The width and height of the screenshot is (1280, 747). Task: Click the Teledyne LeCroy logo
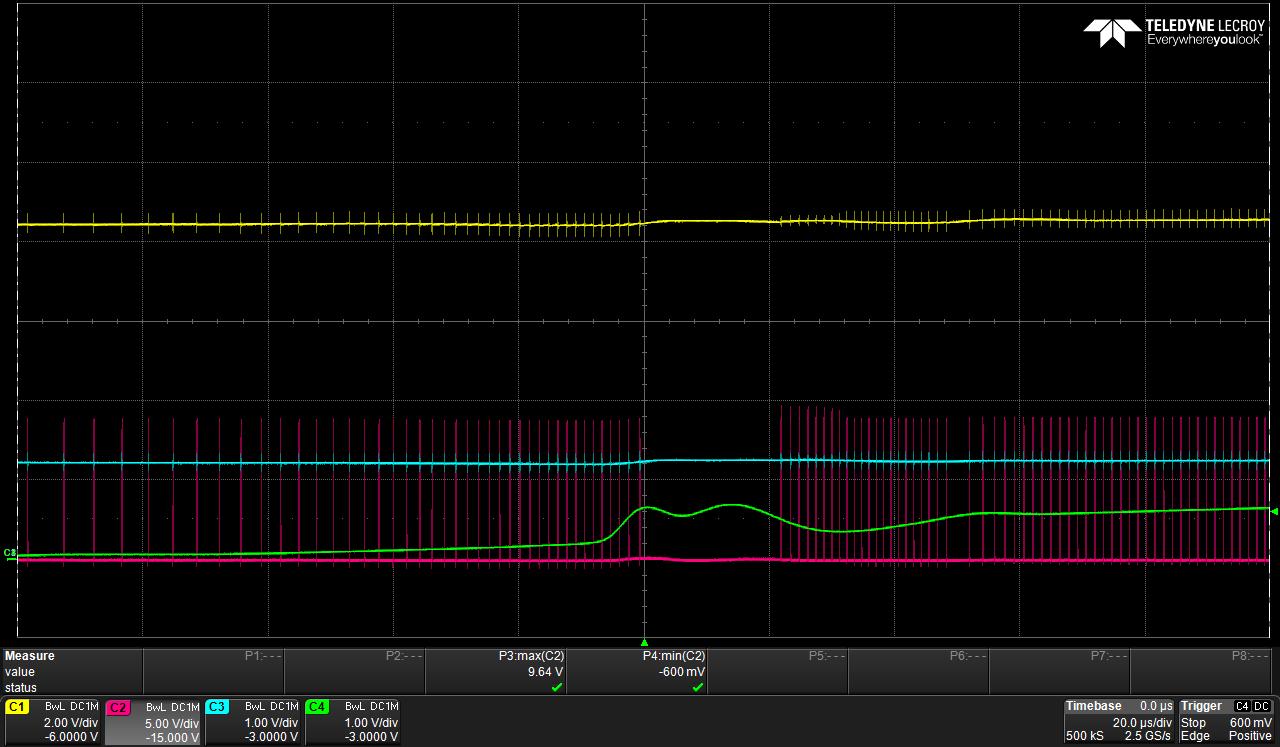pos(1174,33)
